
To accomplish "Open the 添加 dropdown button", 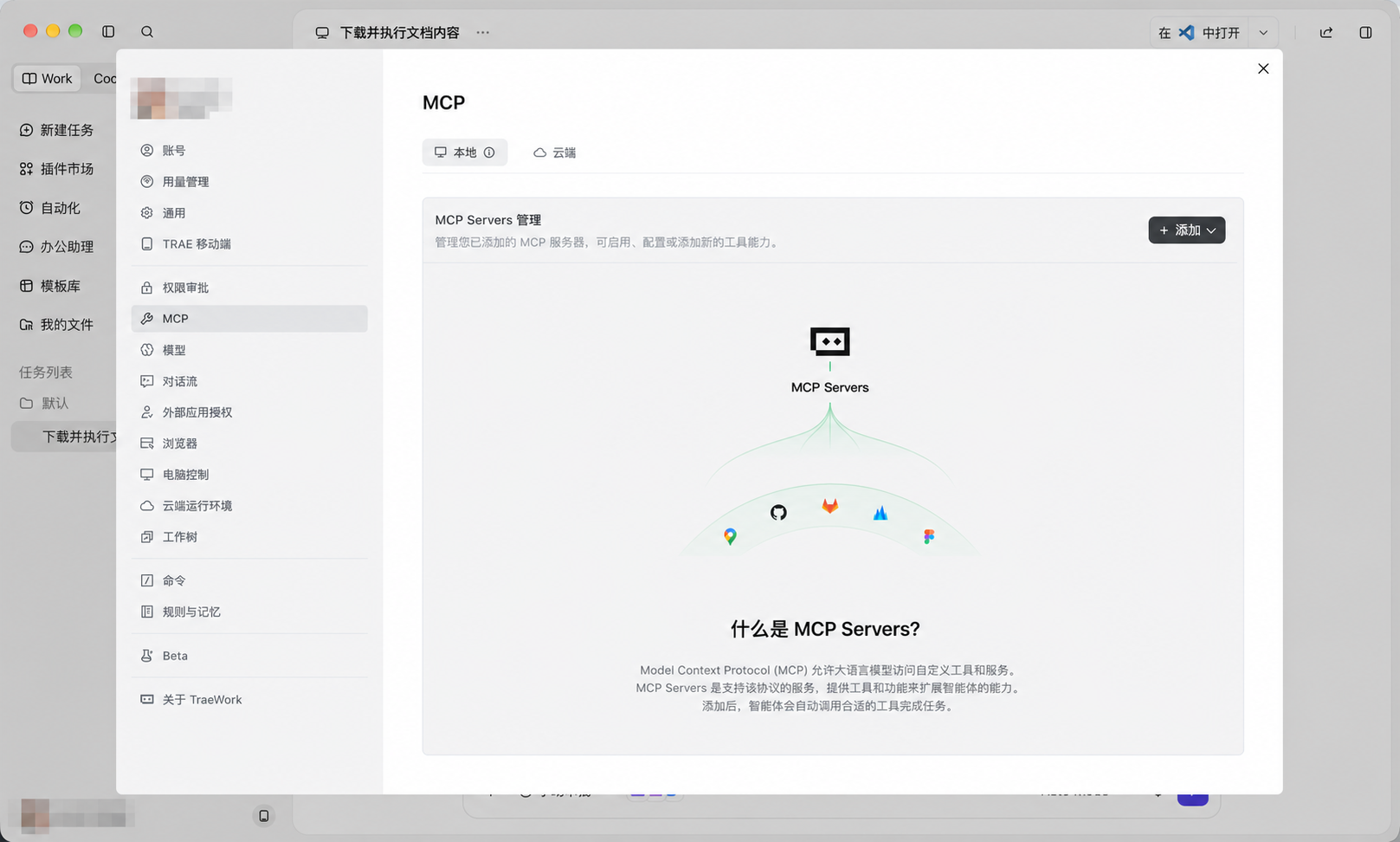I will [x=1186, y=230].
